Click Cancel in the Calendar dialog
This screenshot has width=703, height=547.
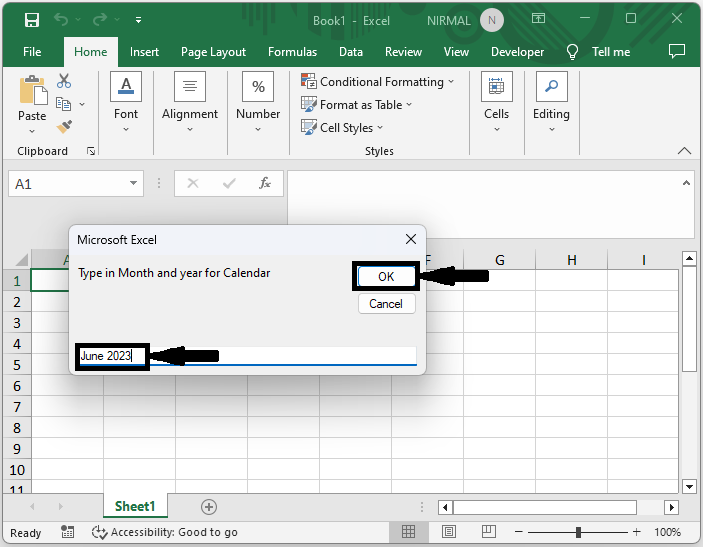tap(386, 304)
